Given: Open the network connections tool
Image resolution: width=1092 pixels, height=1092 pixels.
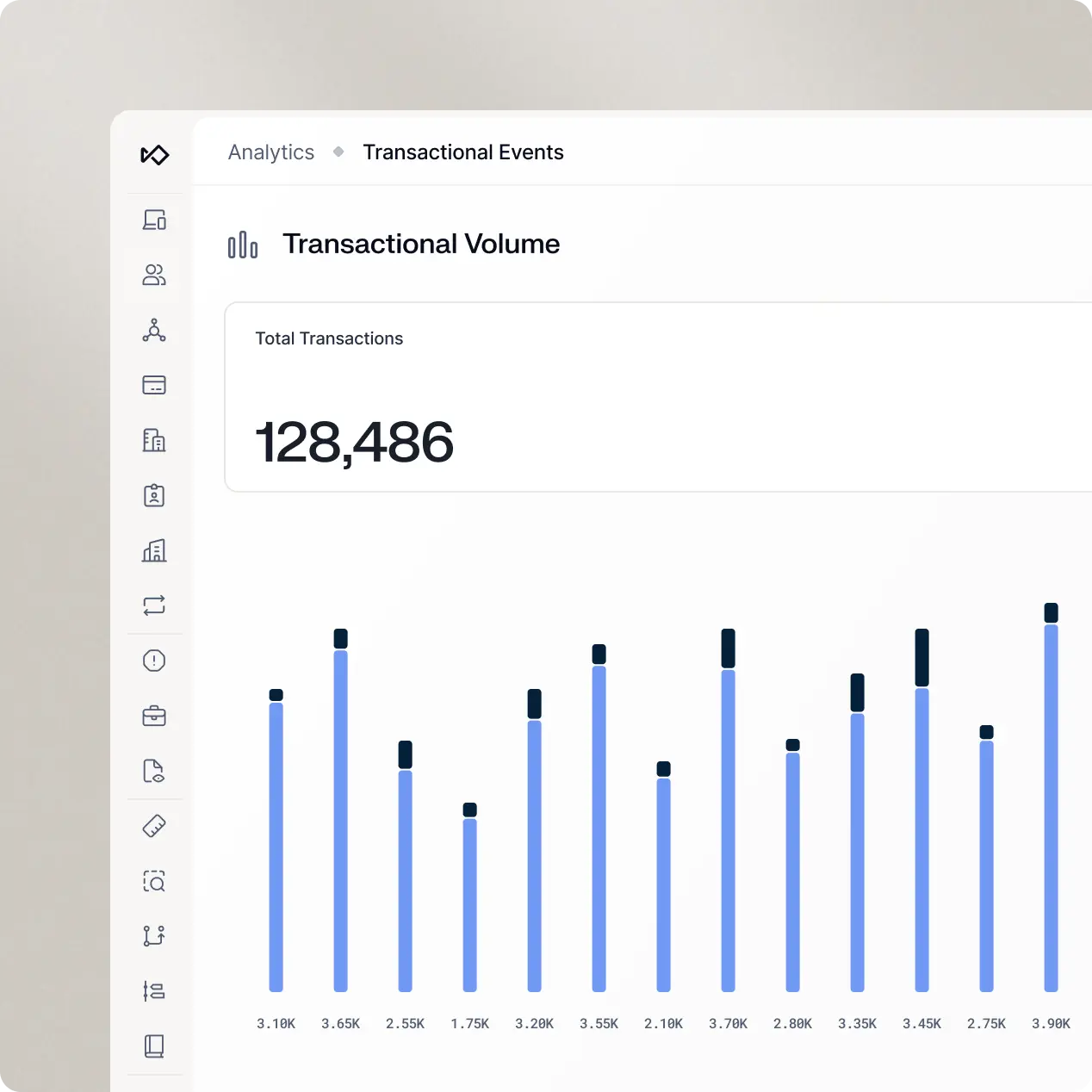Looking at the screenshot, I should coord(154,331).
